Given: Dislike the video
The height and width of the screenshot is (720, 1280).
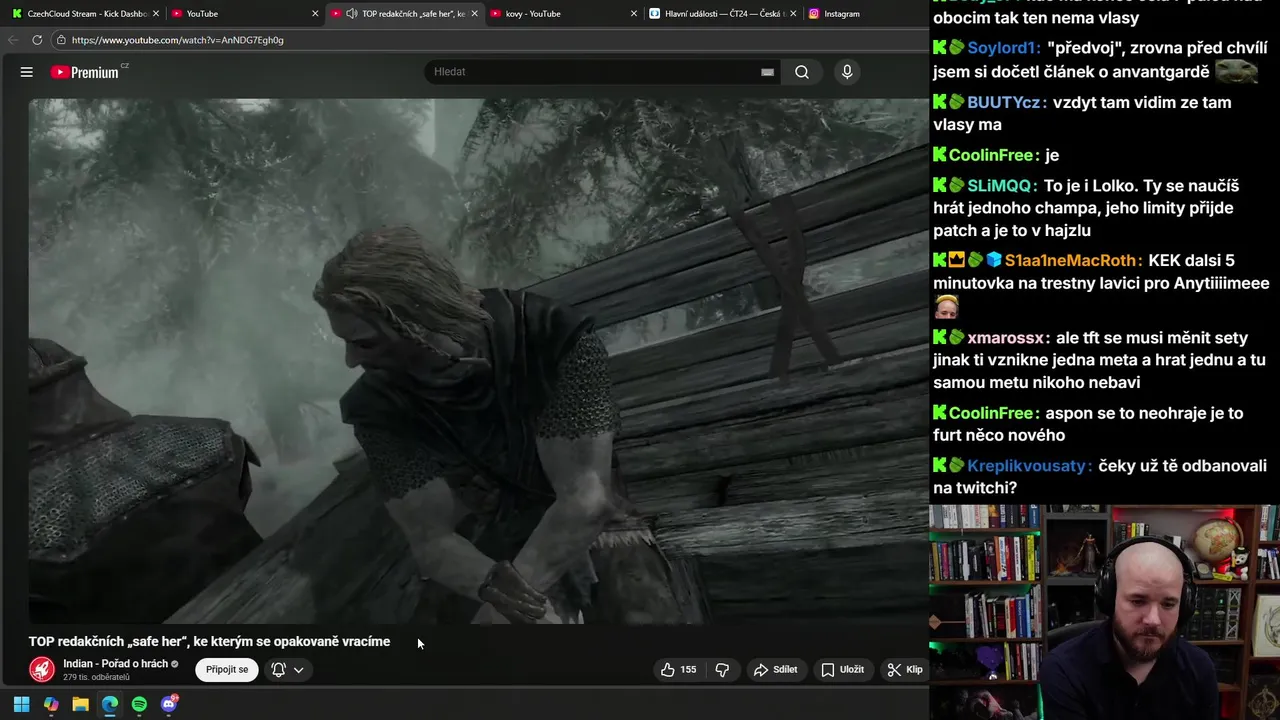Looking at the screenshot, I should 722,670.
